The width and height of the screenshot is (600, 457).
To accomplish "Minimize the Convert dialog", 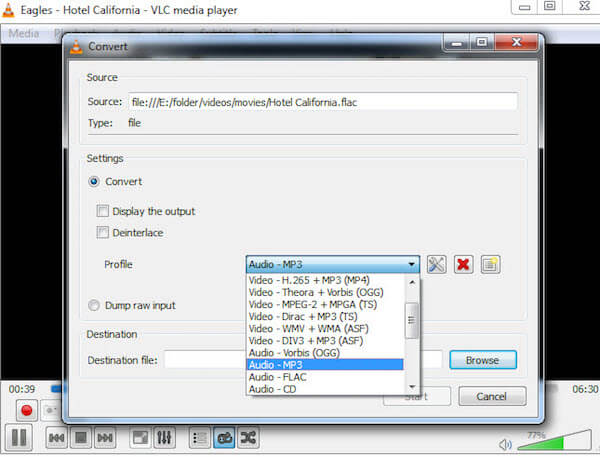I will (x=457, y=43).
